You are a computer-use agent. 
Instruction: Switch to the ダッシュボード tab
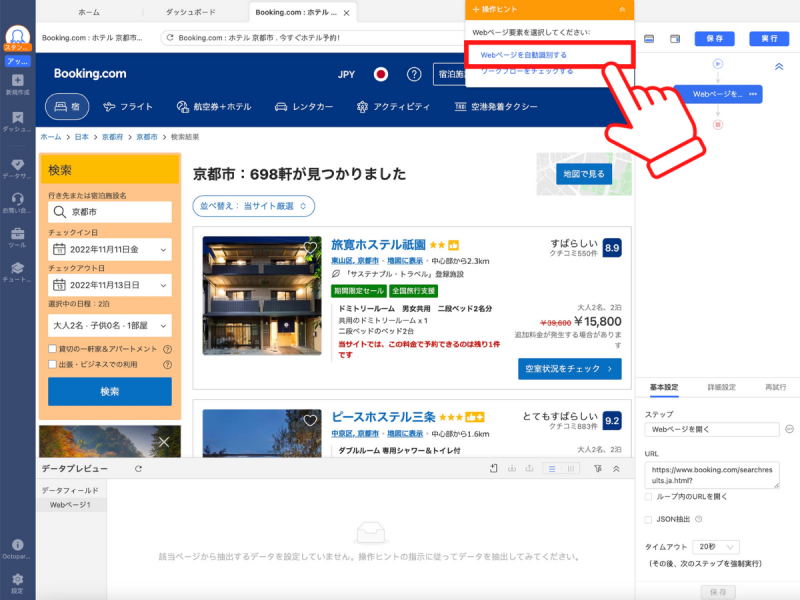click(x=191, y=12)
